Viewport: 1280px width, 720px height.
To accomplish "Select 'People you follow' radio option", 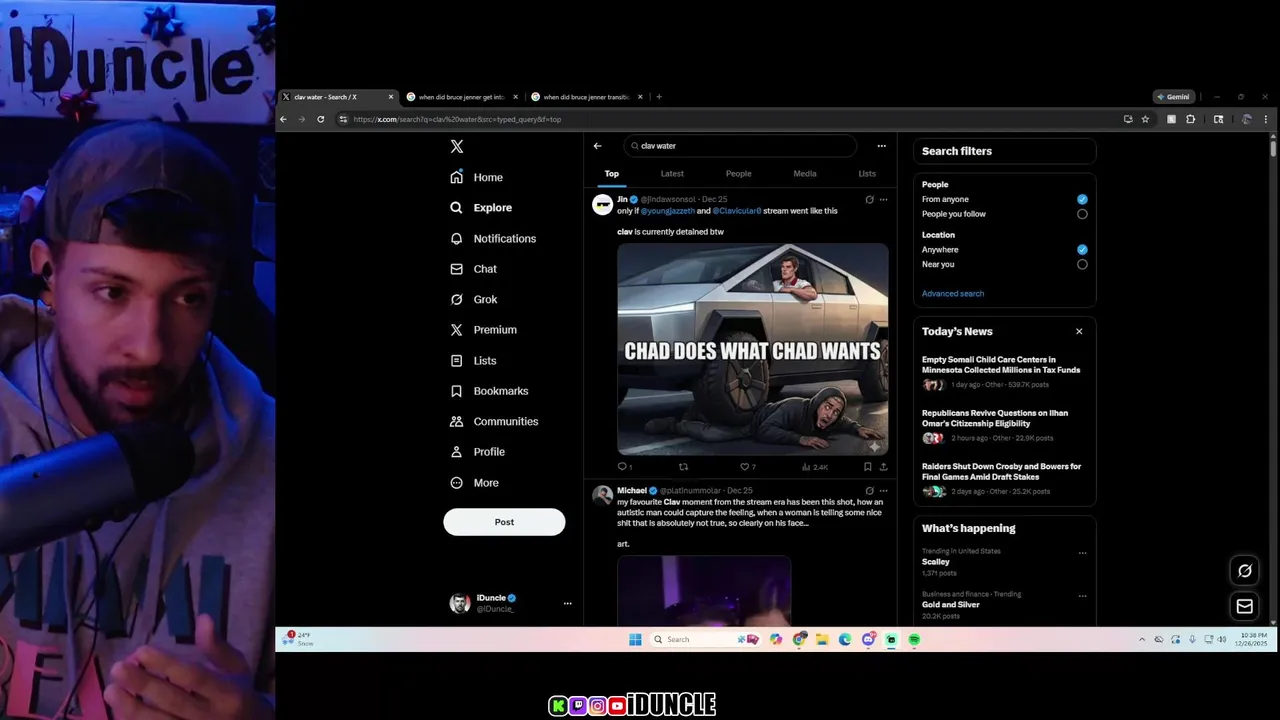I will (1082, 214).
